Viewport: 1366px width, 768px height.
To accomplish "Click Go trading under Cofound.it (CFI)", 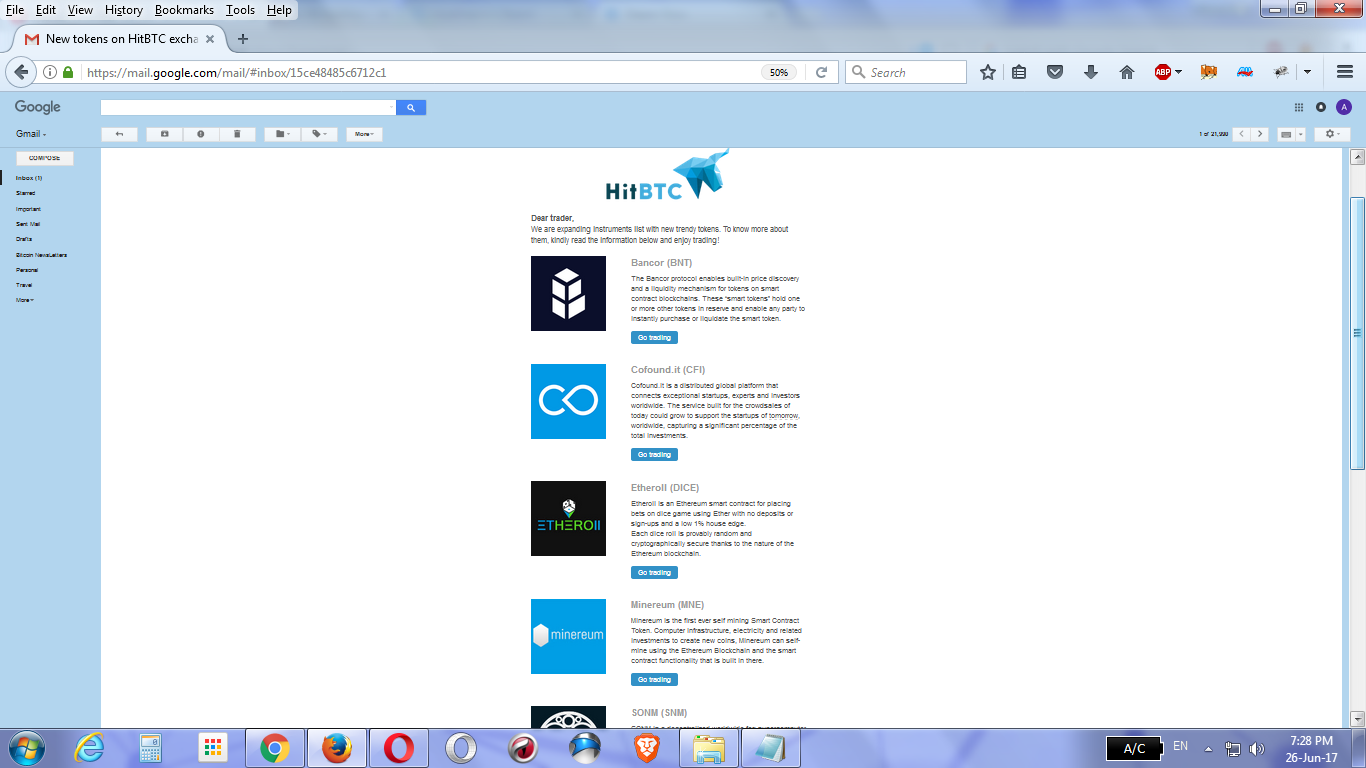I will pyautogui.click(x=654, y=454).
